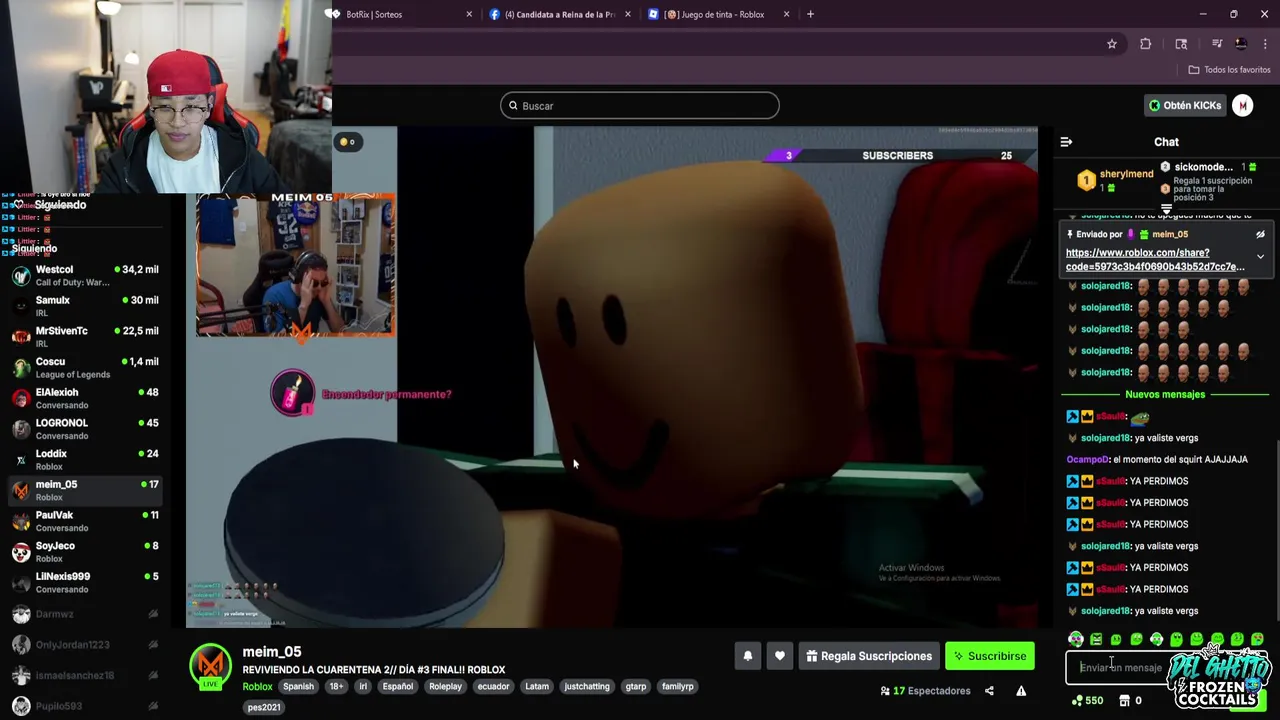
Task: Toggle stream notifications bell
Action: 747,656
